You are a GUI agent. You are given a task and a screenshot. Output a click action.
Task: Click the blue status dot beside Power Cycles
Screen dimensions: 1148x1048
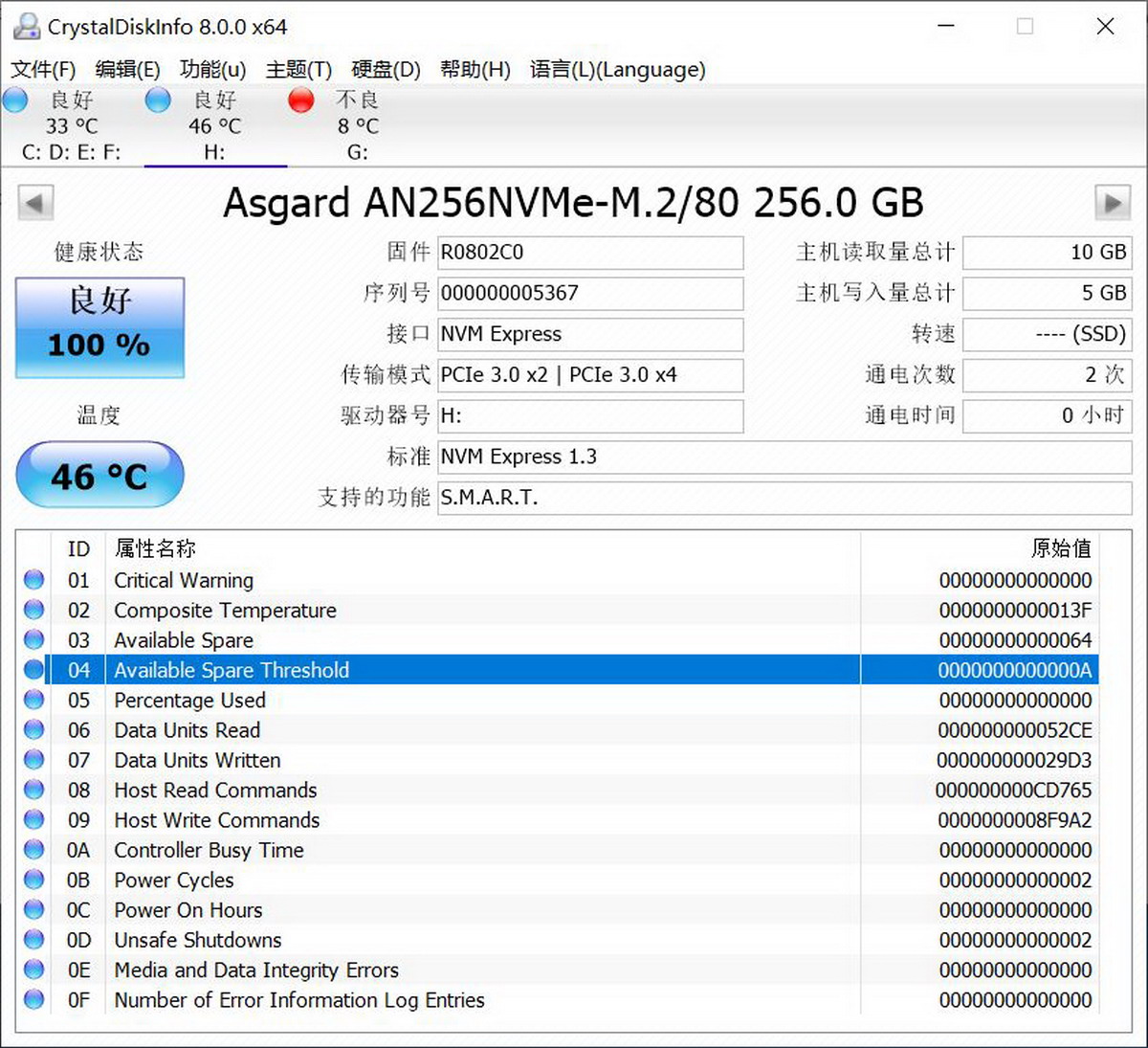(x=33, y=880)
